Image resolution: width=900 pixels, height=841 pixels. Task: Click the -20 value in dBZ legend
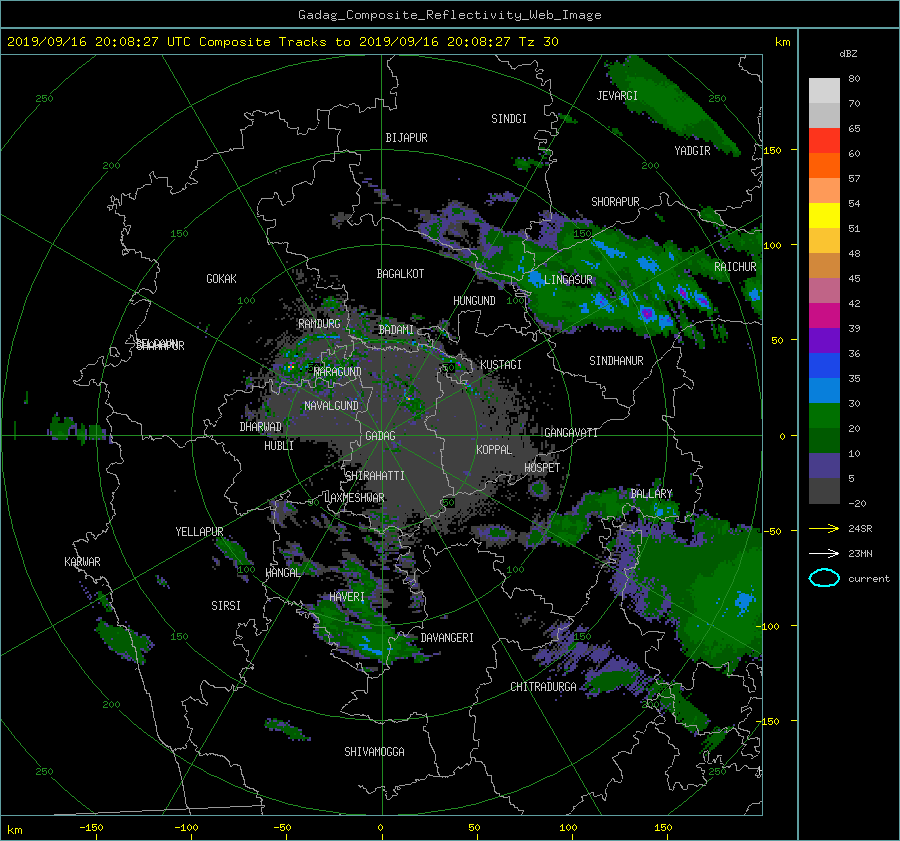click(857, 503)
